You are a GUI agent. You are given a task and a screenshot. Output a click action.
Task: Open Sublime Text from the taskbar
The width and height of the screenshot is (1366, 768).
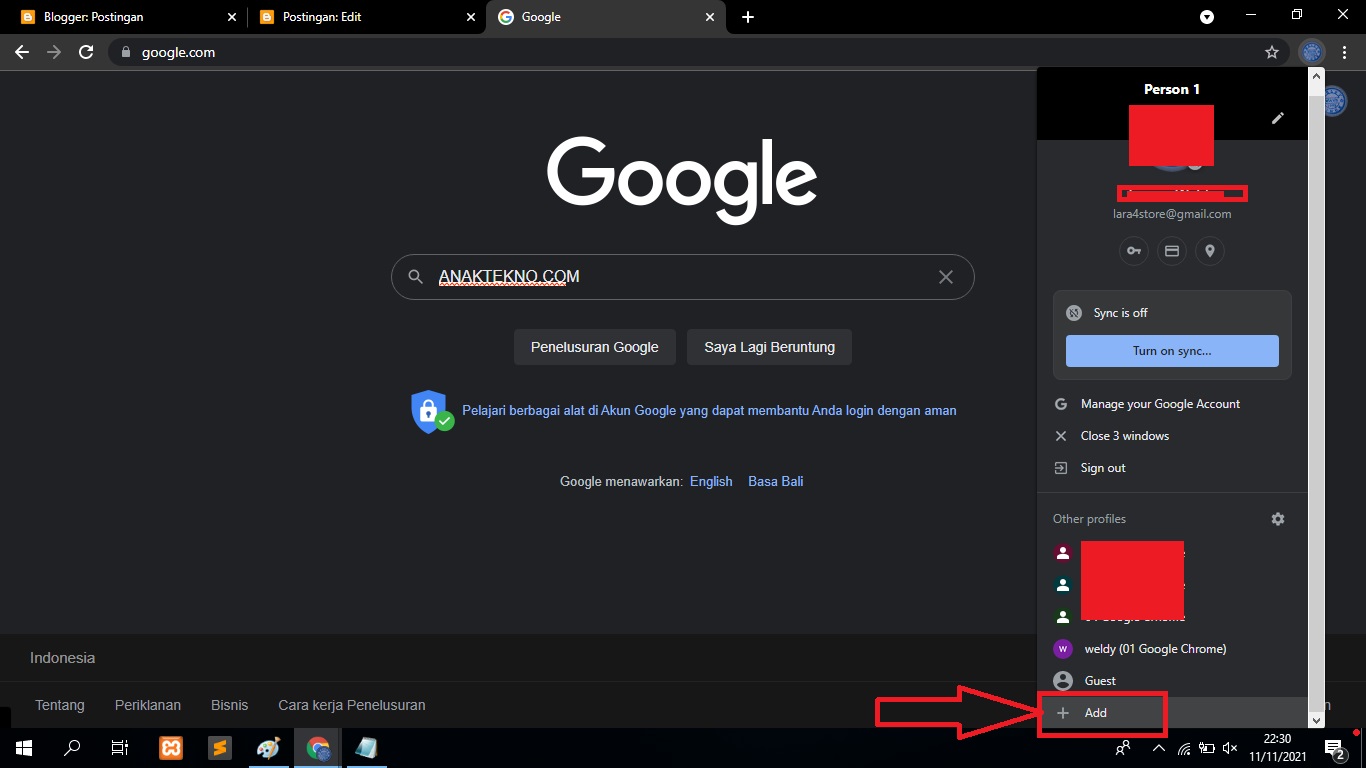(220, 748)
